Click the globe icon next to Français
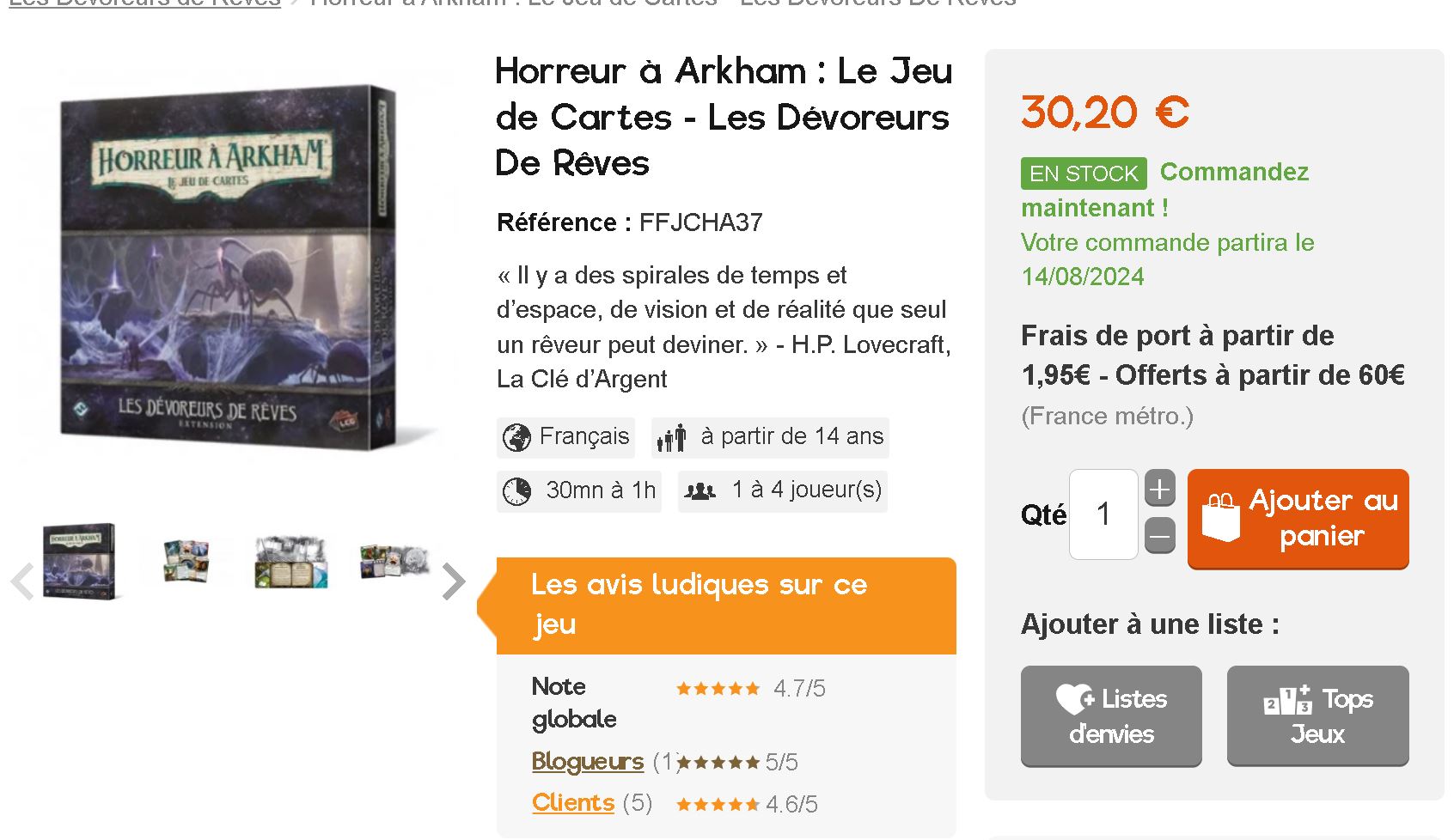Screen dimensions: 1454x840 [x=516, y=437]
